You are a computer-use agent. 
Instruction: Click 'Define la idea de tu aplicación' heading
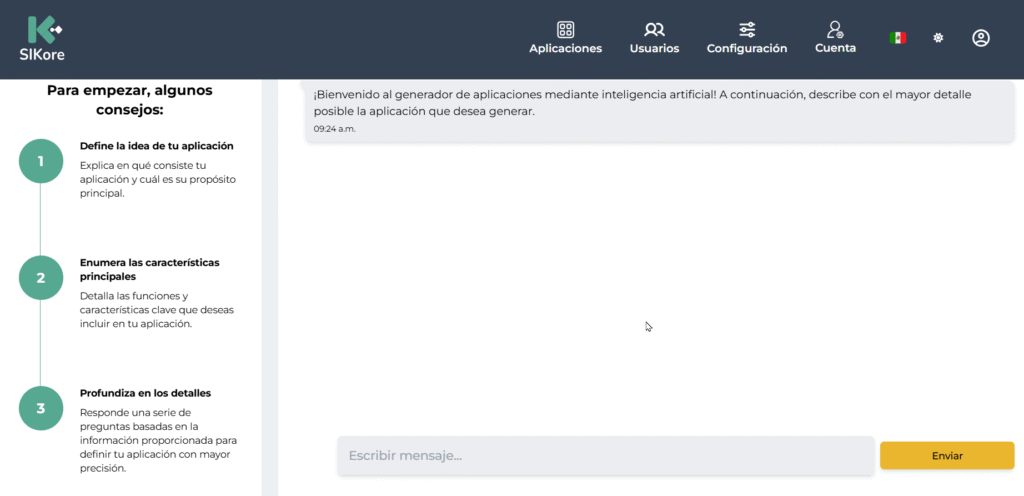(x=156, y=146)
